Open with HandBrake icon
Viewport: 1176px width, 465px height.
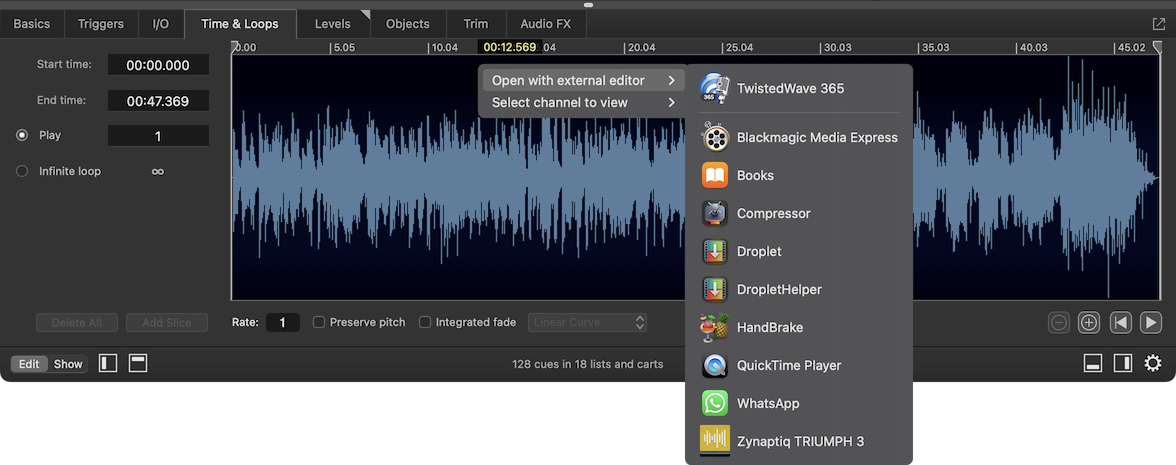[x=716, y=327]
